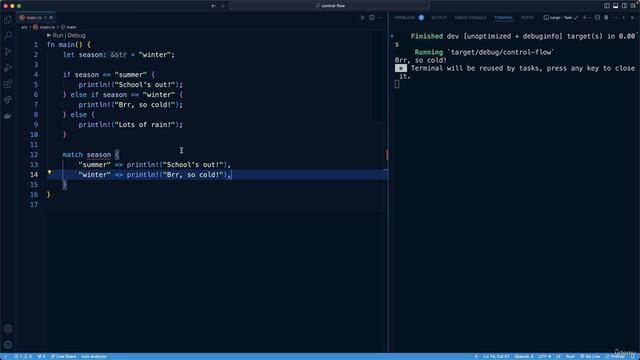Click the Split Editor icon
Viewport: 640px width, 360px height.
tap(372, 18)
